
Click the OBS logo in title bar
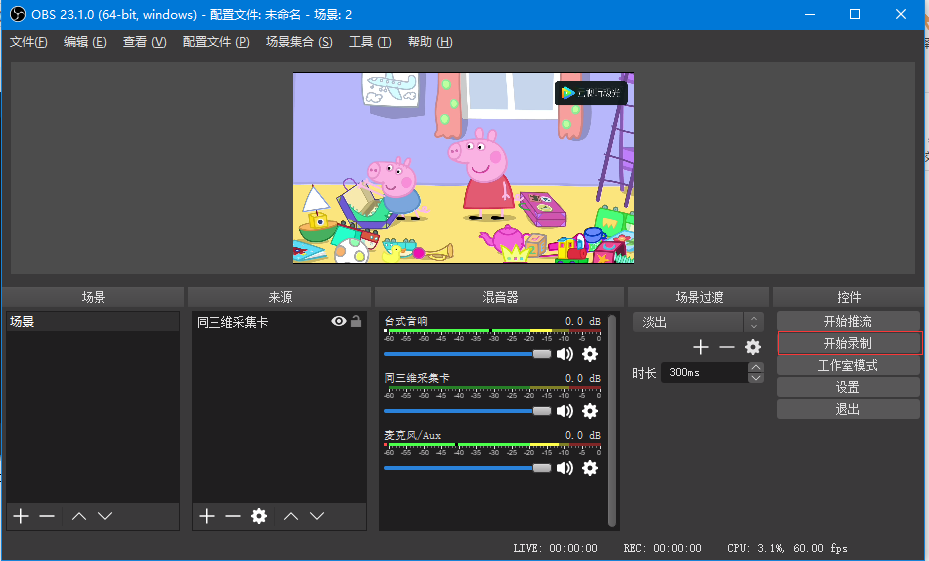pyautogui.click(x=18, y=14)
